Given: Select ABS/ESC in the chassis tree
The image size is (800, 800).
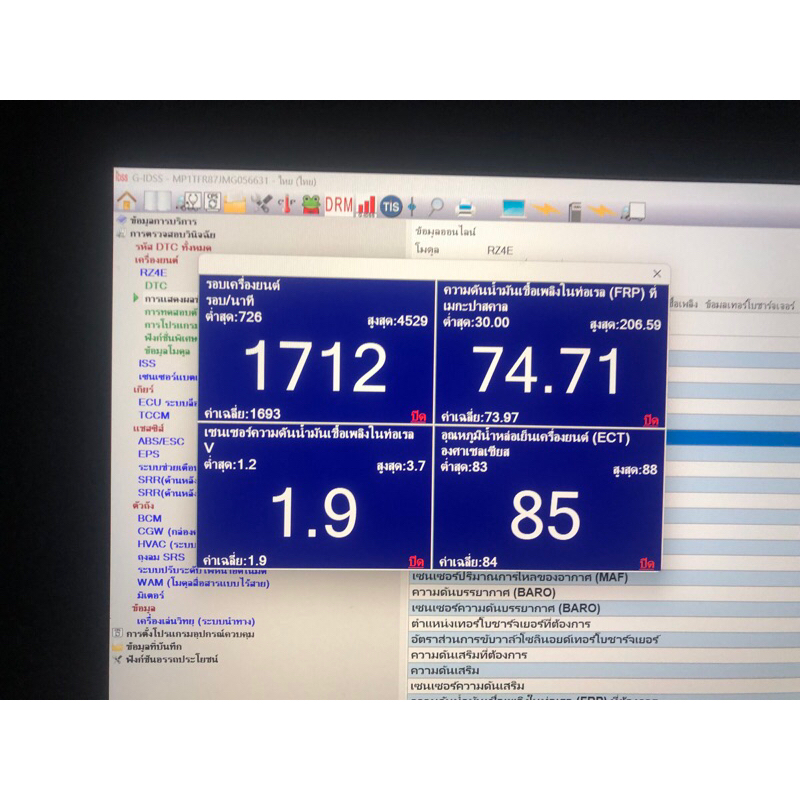Looking at the screenshot, I should pyautogui.click(x=160, y=441).
